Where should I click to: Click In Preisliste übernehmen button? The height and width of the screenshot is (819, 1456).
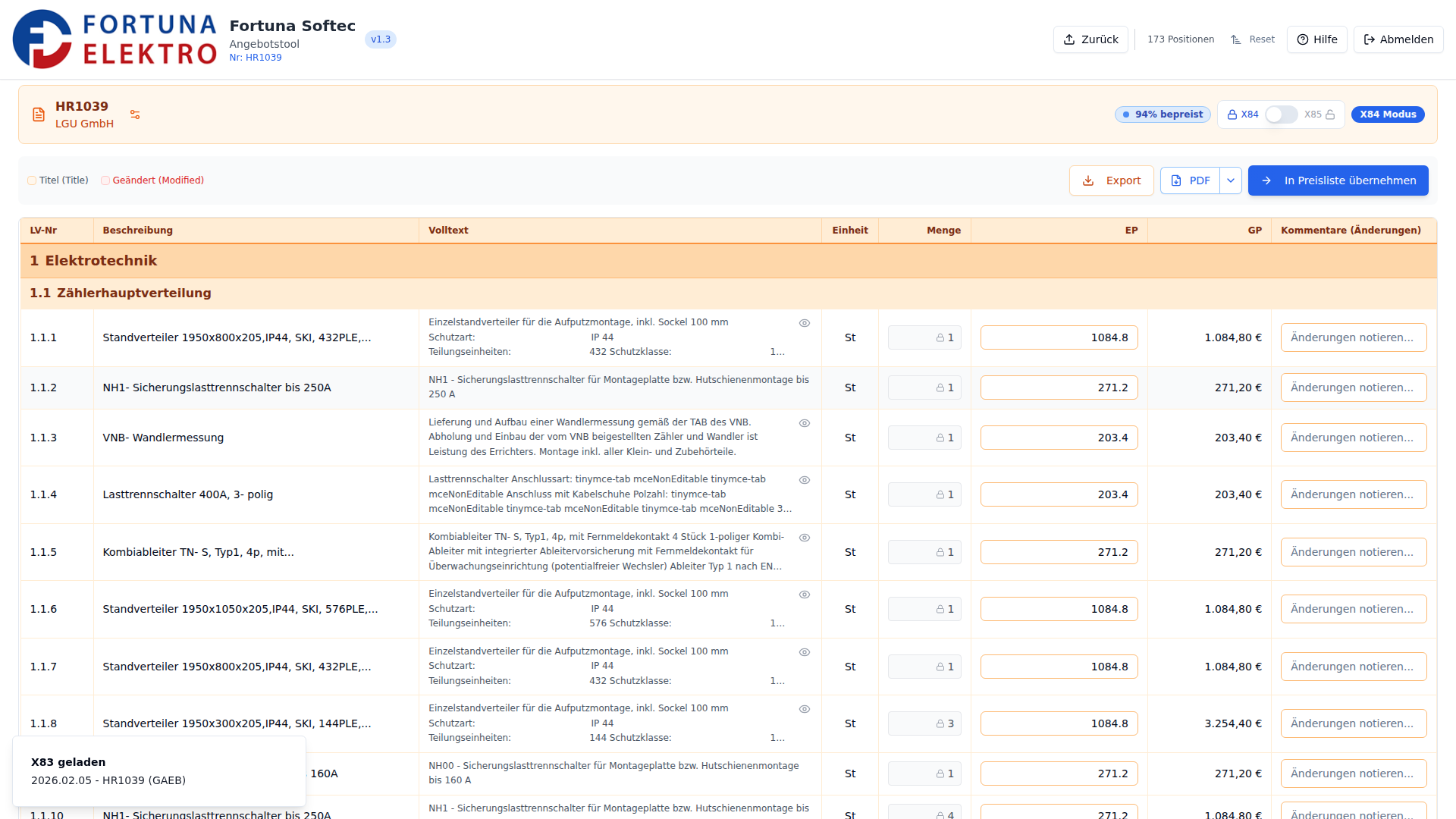click(1338, 180)
